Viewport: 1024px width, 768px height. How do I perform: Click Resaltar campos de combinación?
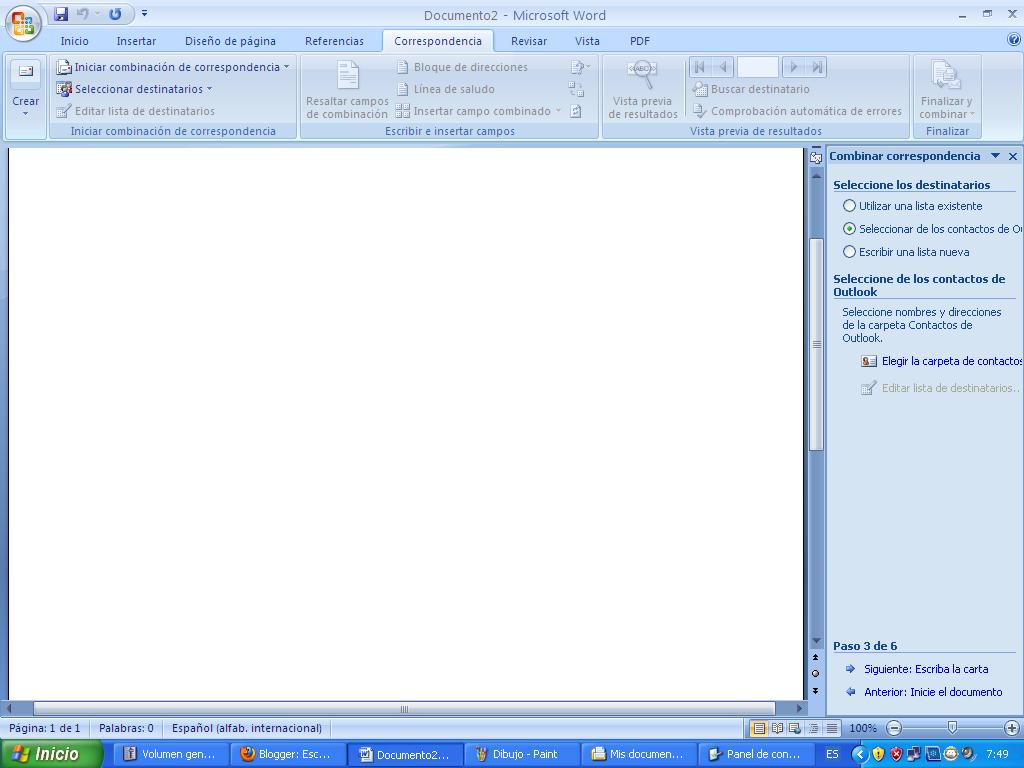pos(347,89)
